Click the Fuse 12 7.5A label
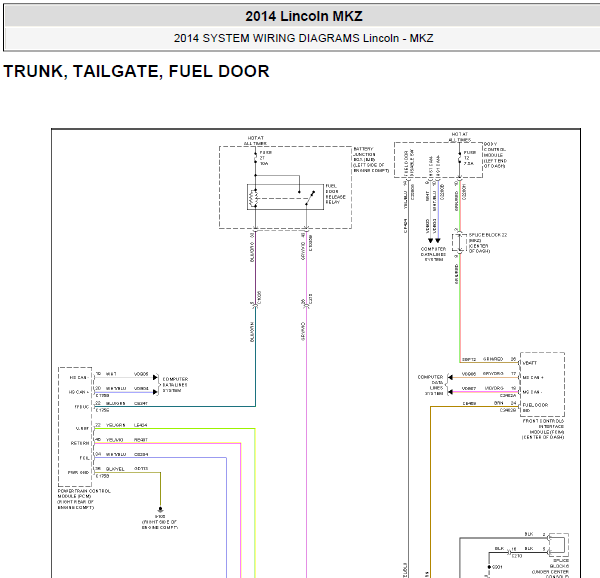The height and width of the screenshot is (578, 600). [470, 158]
